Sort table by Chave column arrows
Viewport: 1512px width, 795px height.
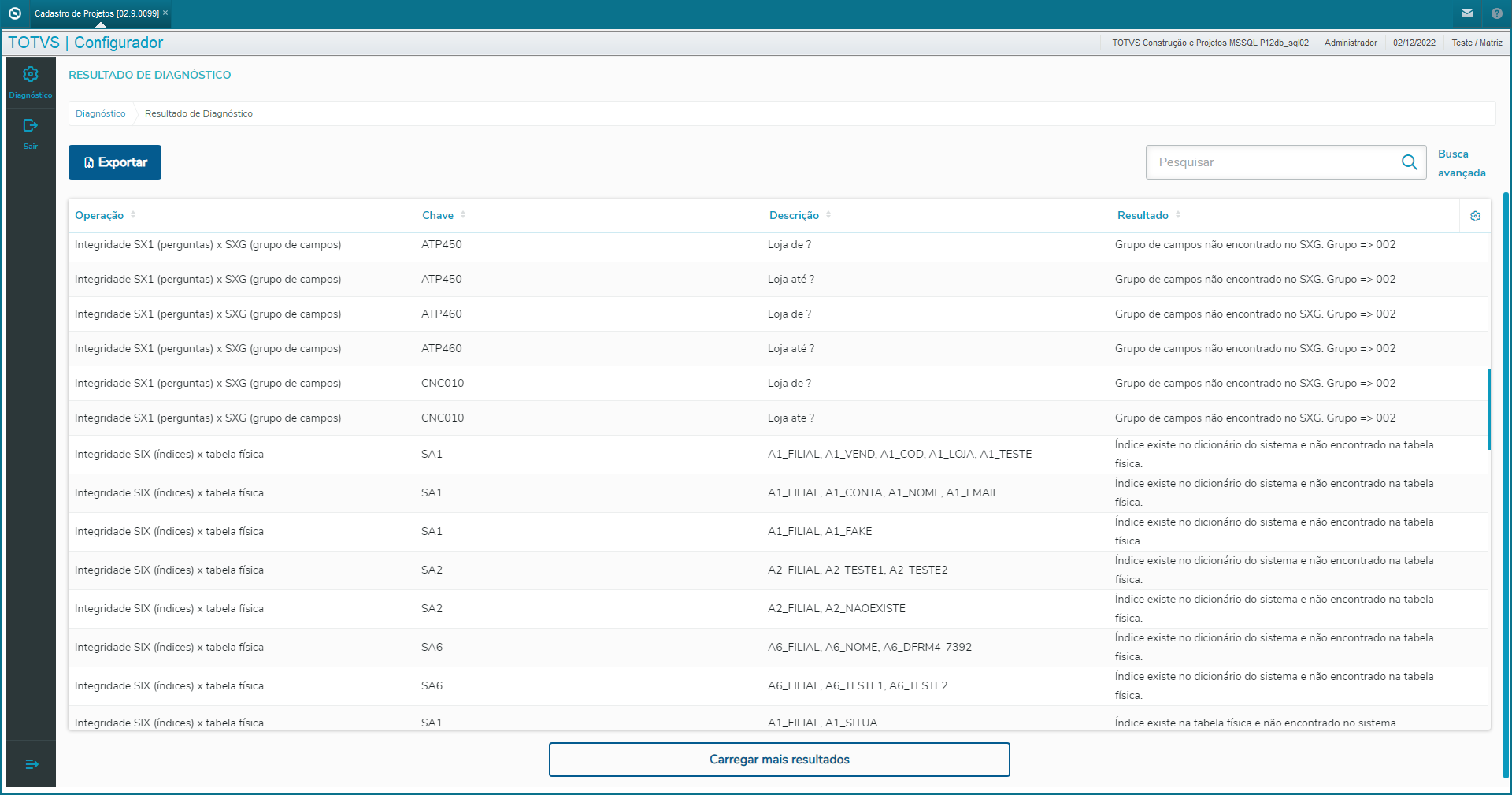point(463,215)
